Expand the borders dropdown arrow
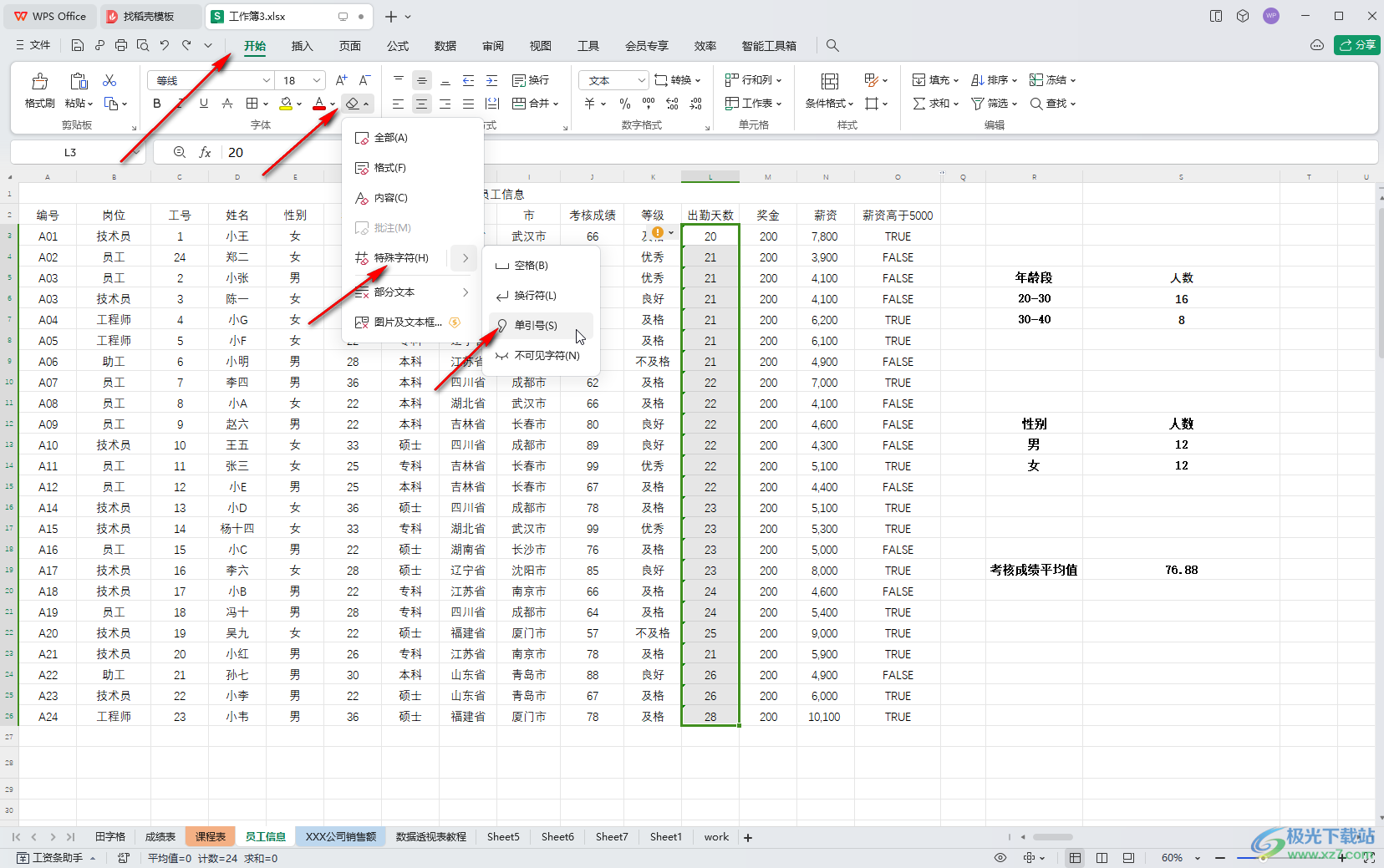Viewport: 1384px width, 868px height. [266, 104]
